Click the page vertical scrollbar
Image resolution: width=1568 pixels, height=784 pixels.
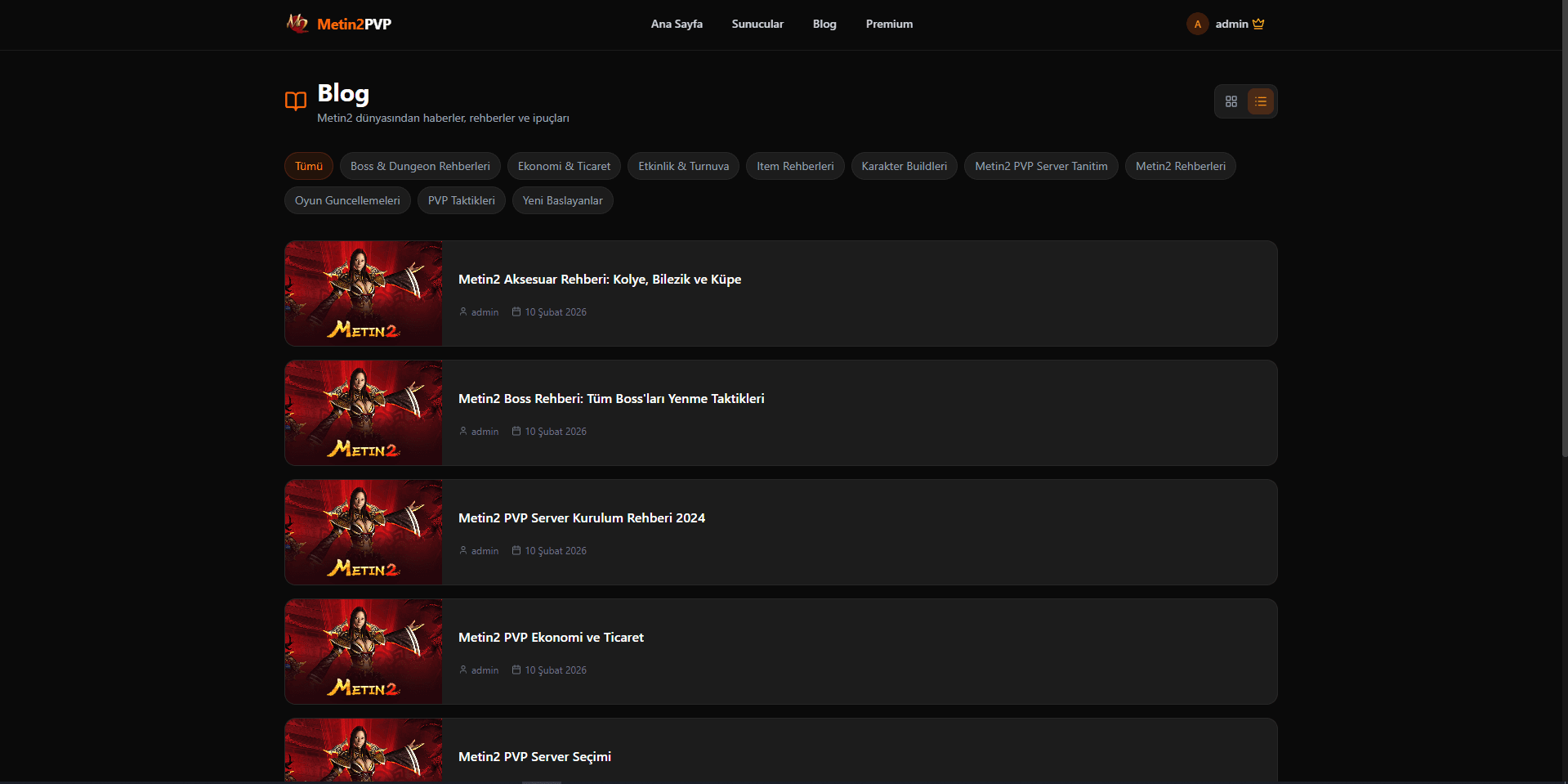(1564, 229)
